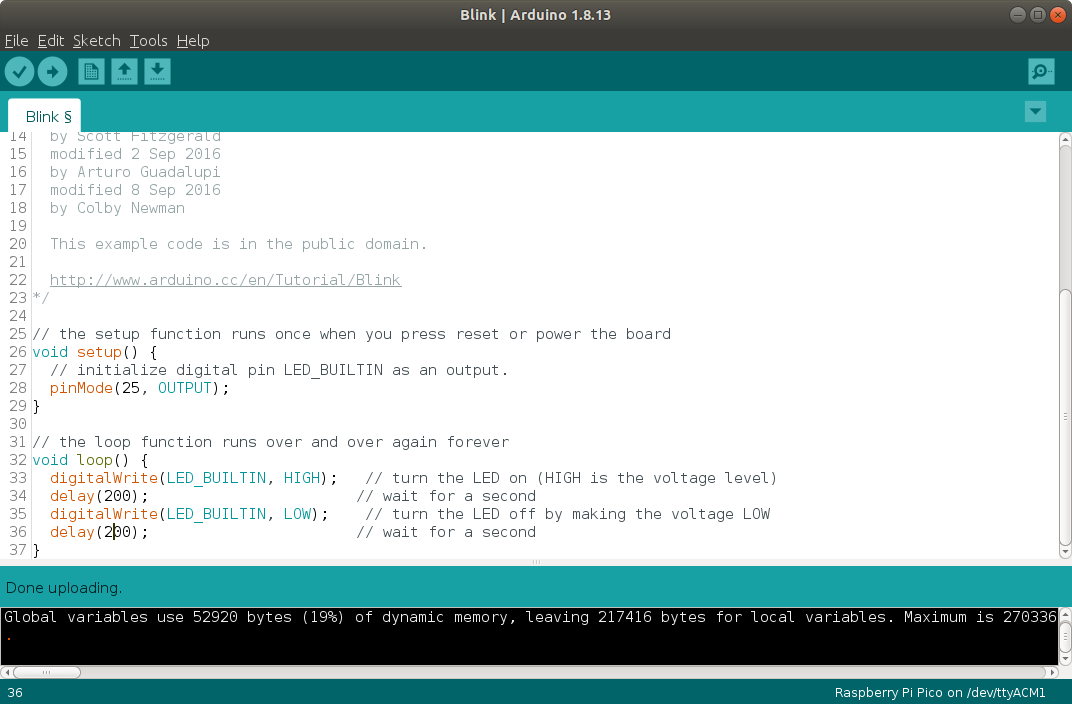Image resolution: width=1072 pixels, height=704 pixels.
Task: Click the editor vertical scrollbar thumb
Action: (x=1064, y=417)
